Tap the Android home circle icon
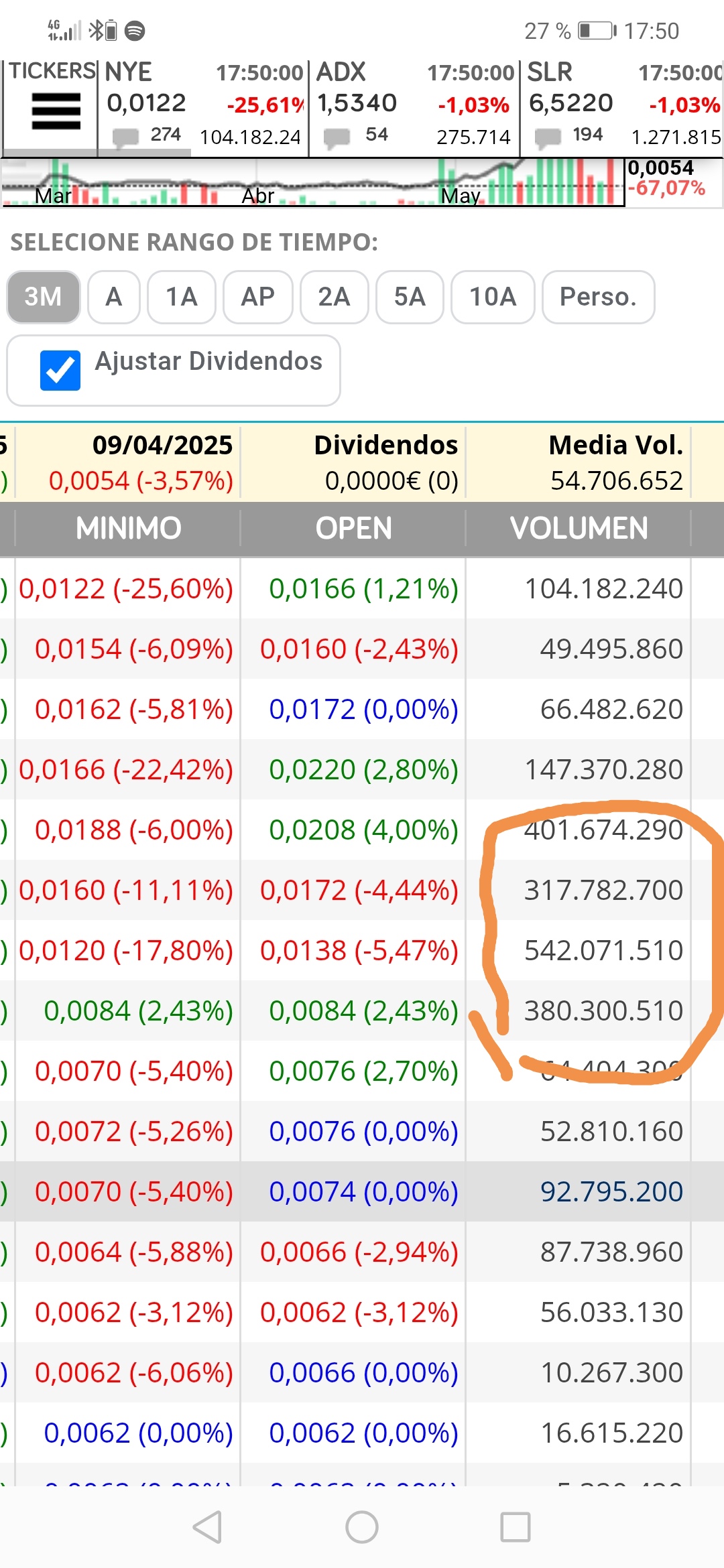Image resolution: width=724 pixels, height=1568 pixels. point(362,1527)
